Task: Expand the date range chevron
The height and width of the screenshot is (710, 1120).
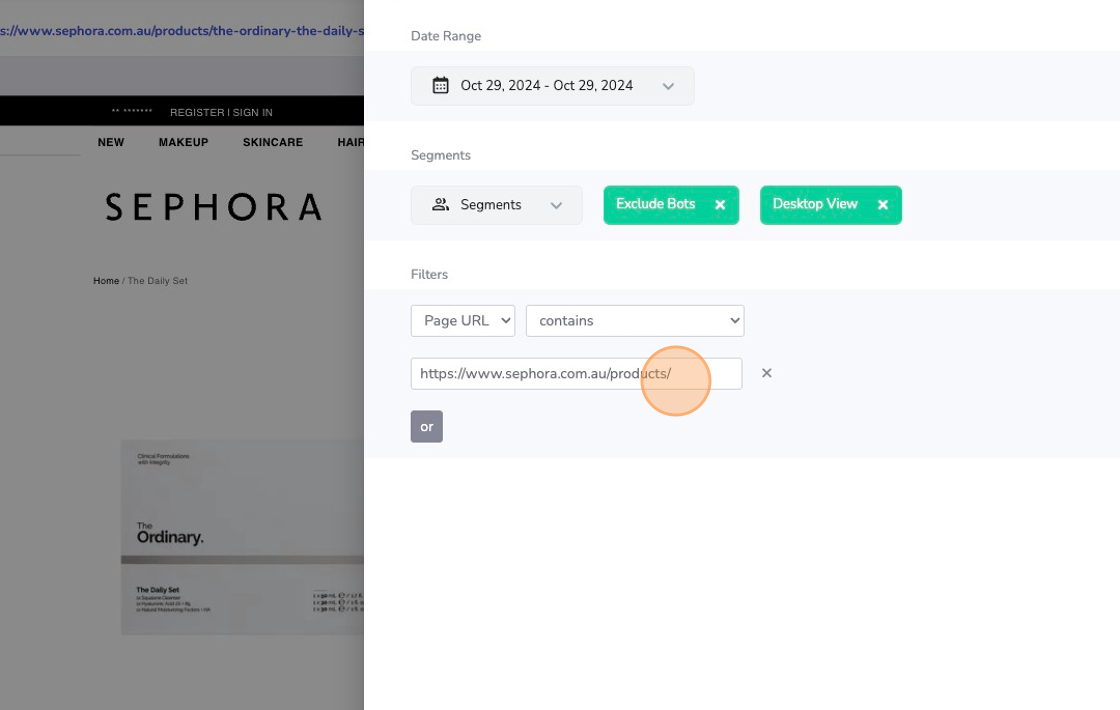Action: (668, 86)
